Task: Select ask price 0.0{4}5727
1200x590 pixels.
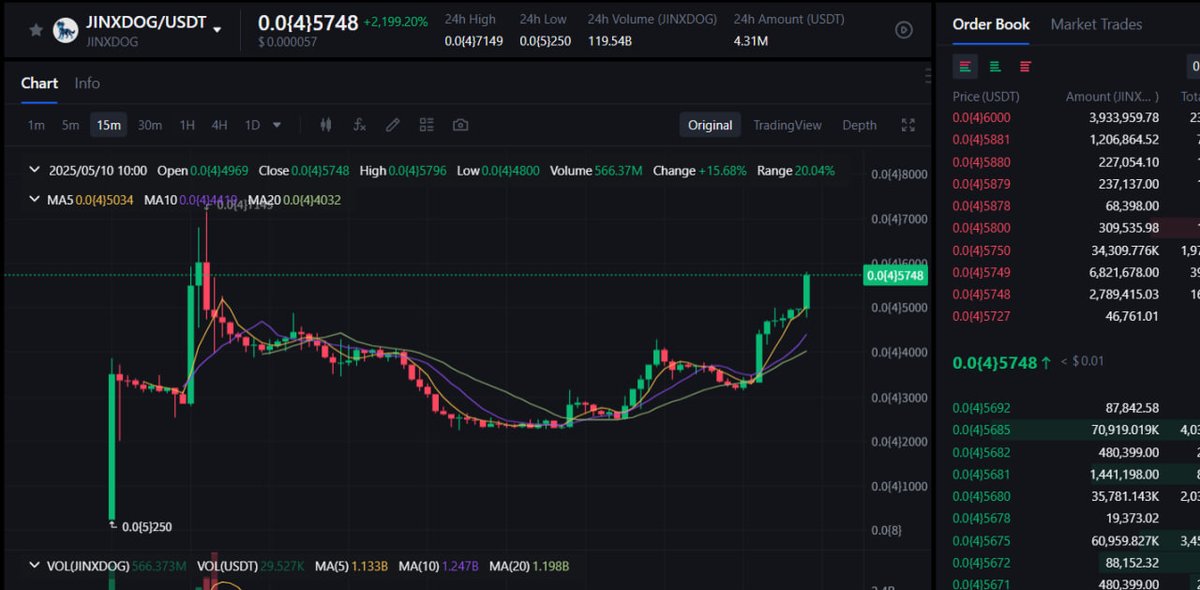Action: pyautogui.click(x=982, y=316)
